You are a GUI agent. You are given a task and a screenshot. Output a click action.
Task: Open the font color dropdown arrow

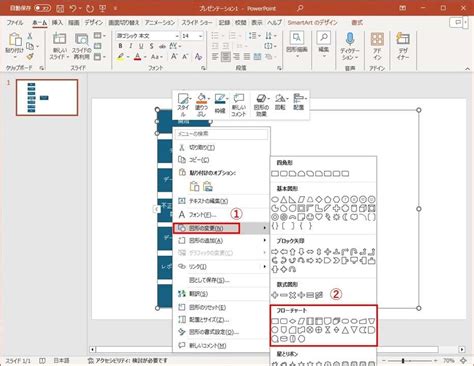click(145, 57)
